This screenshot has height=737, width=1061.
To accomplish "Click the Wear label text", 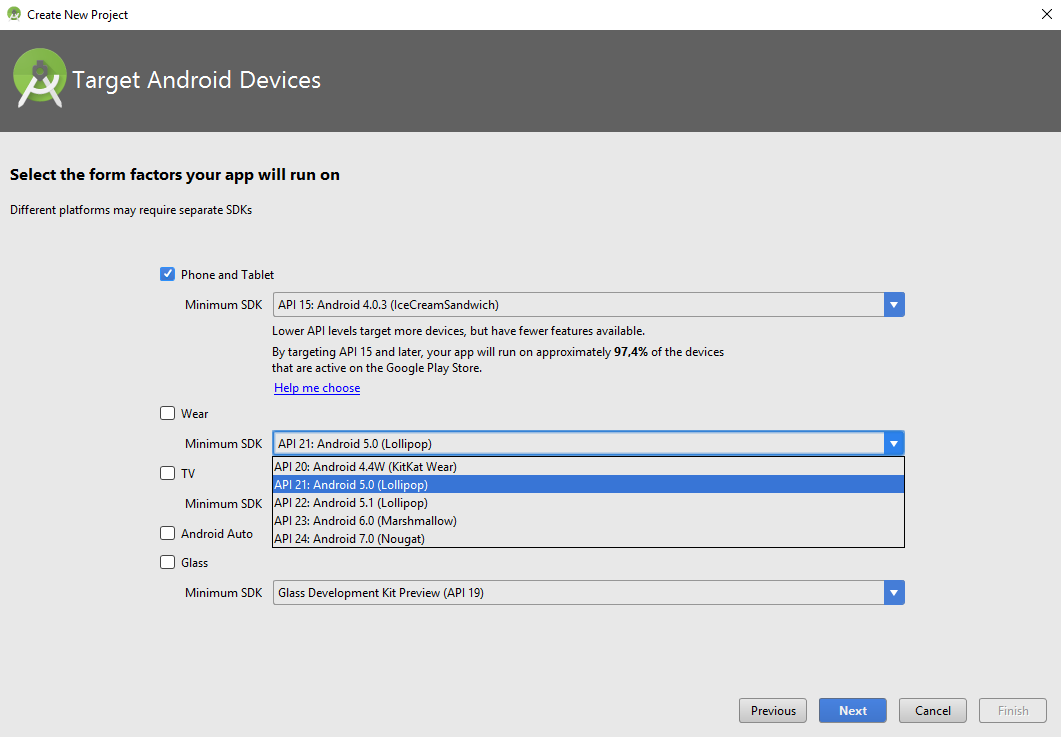I will click(x=194, y=414).
